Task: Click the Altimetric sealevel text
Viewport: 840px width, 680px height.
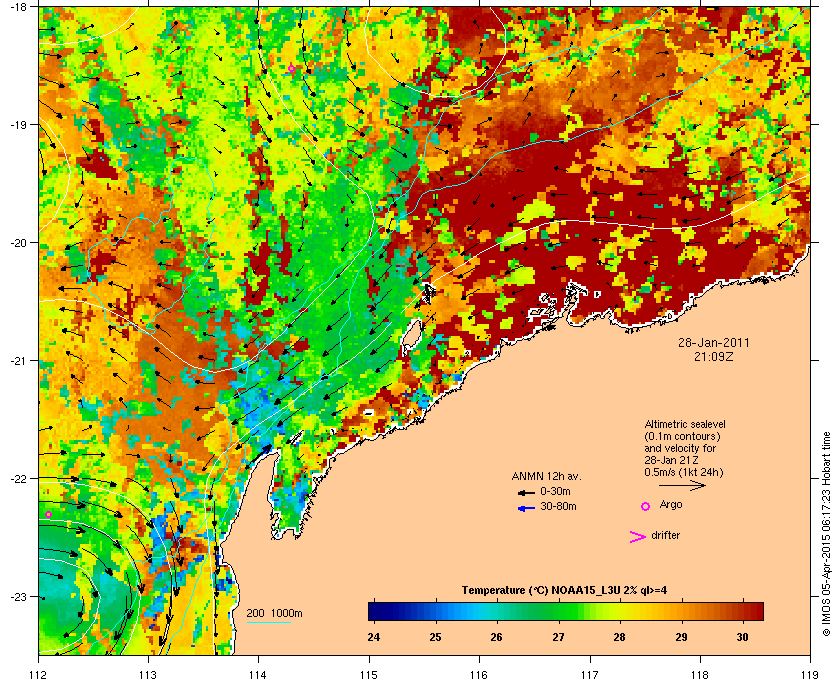Action: coord(685,424)
